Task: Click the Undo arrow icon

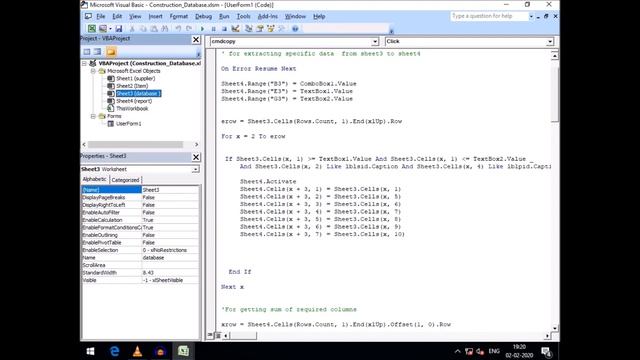Action: (178, 29)
